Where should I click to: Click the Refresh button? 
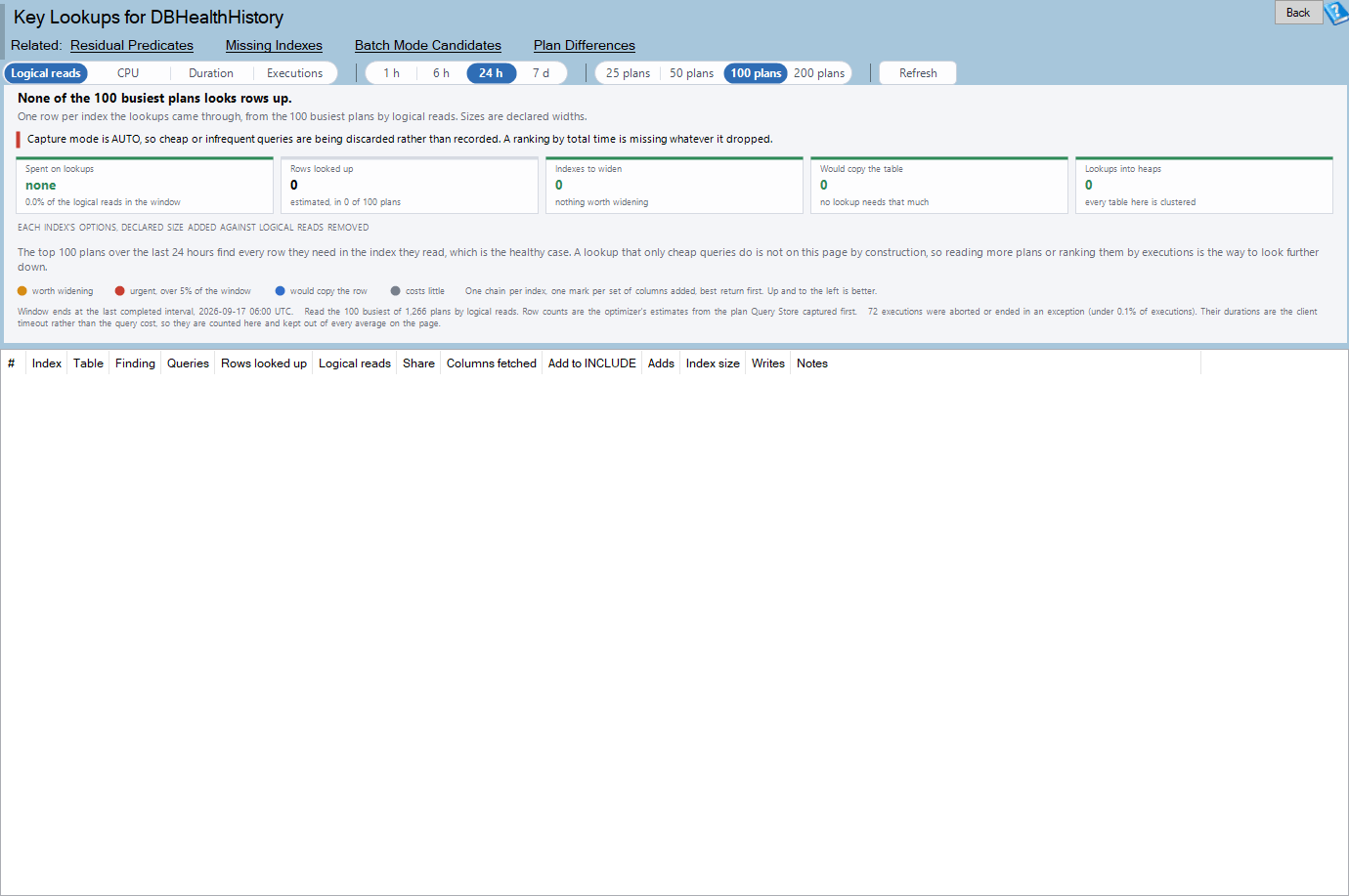[x=918, y=73]
